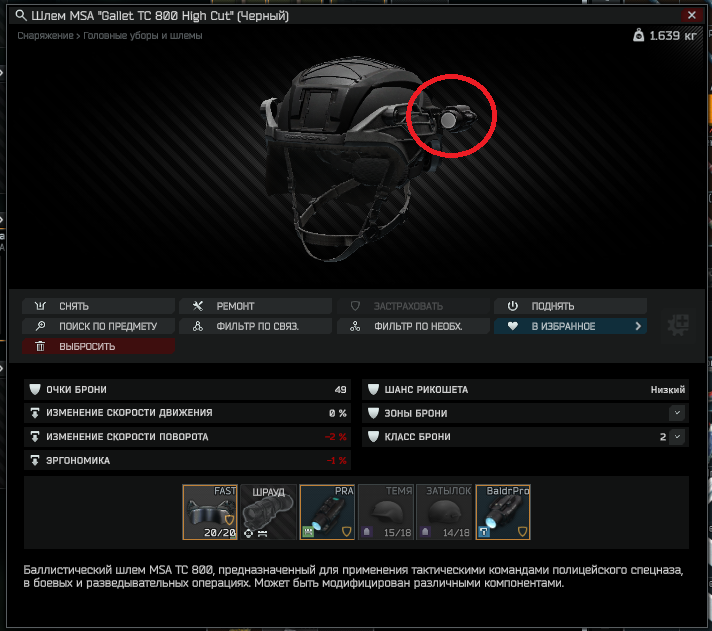Click the magnifier icon in title bar

21,15
